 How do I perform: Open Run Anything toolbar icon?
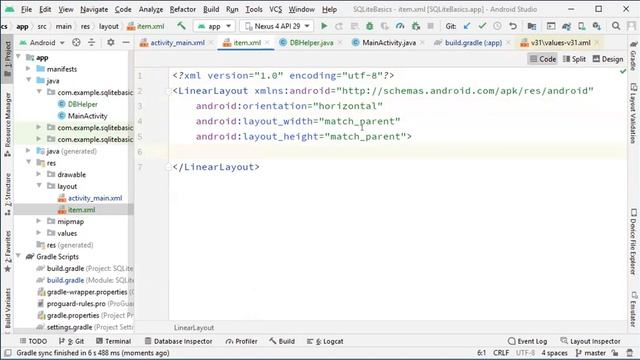(x=551, y=26)
